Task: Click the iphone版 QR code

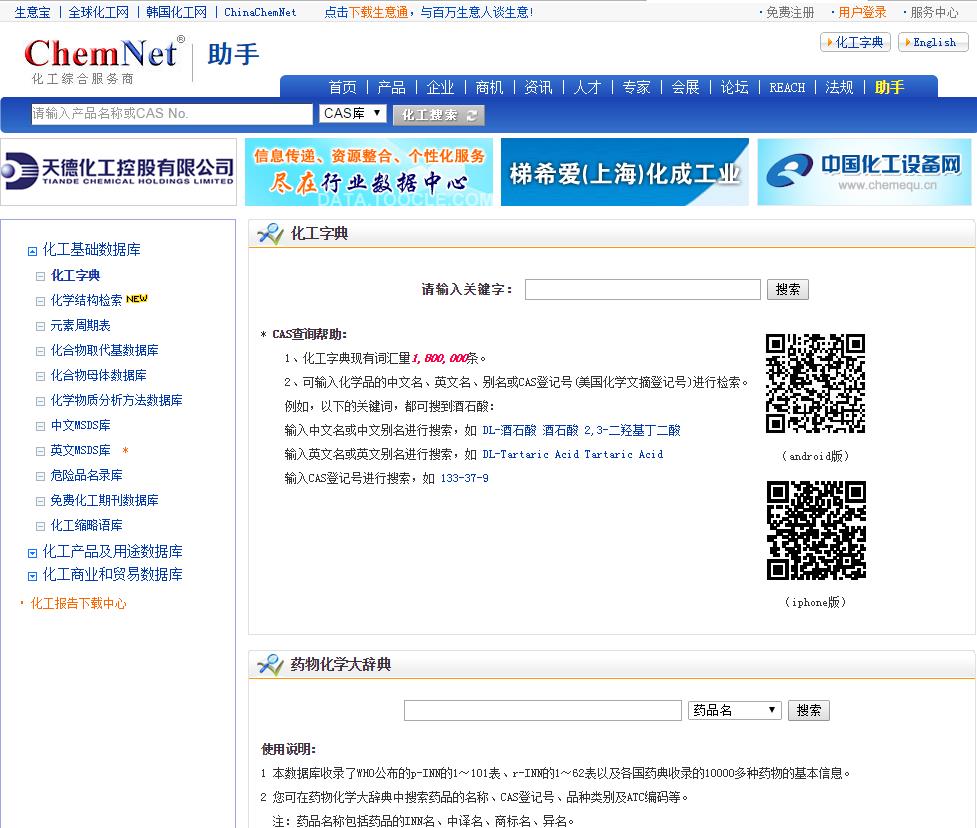Action: pyautogui.click(x=816, y=530)
